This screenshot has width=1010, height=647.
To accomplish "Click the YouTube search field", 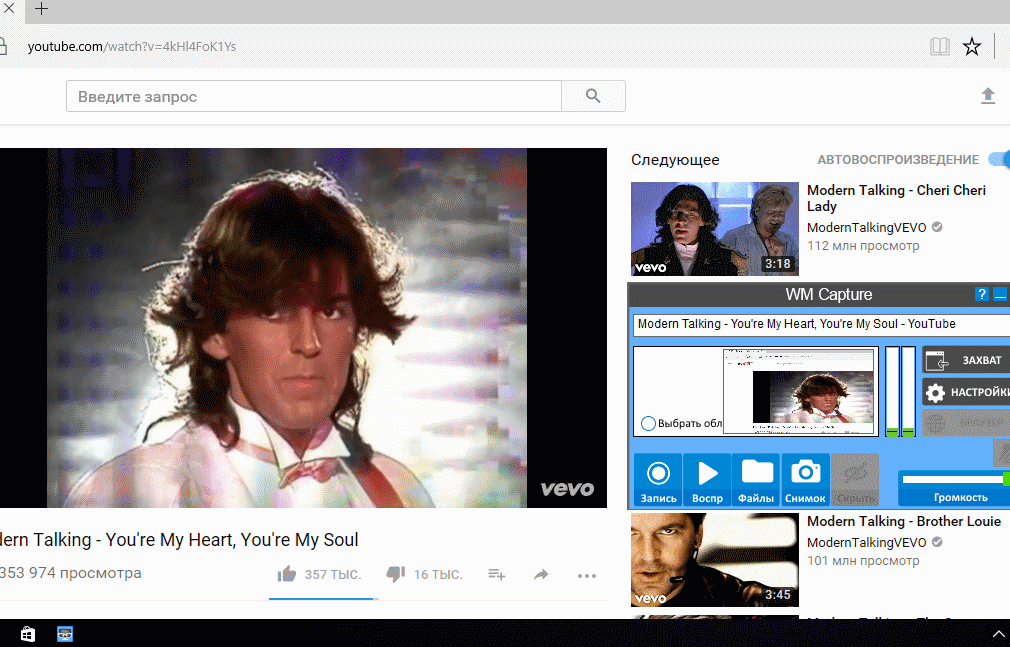I will (x=314, y=97).
